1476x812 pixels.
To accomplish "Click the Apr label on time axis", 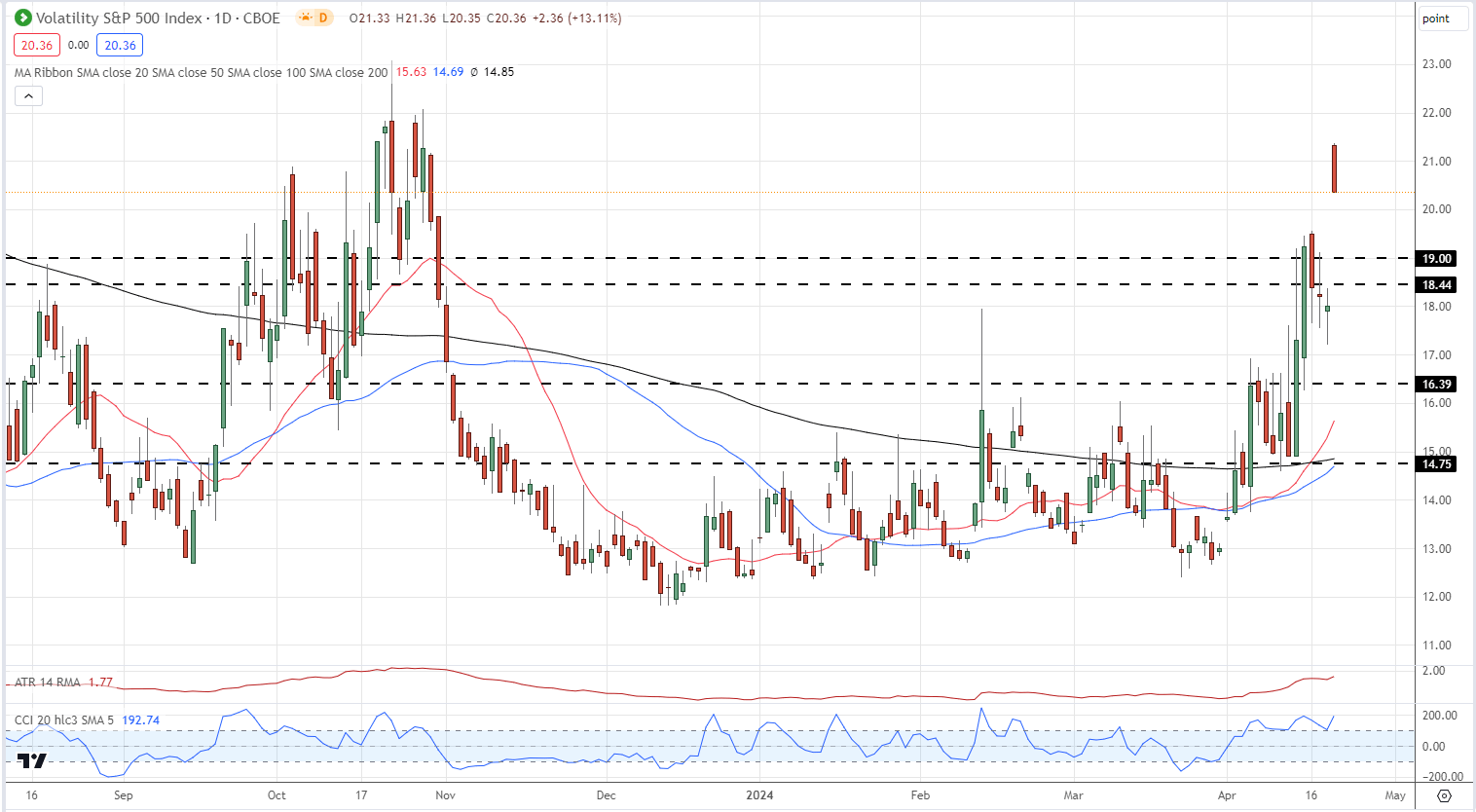I will (1227, 795).
